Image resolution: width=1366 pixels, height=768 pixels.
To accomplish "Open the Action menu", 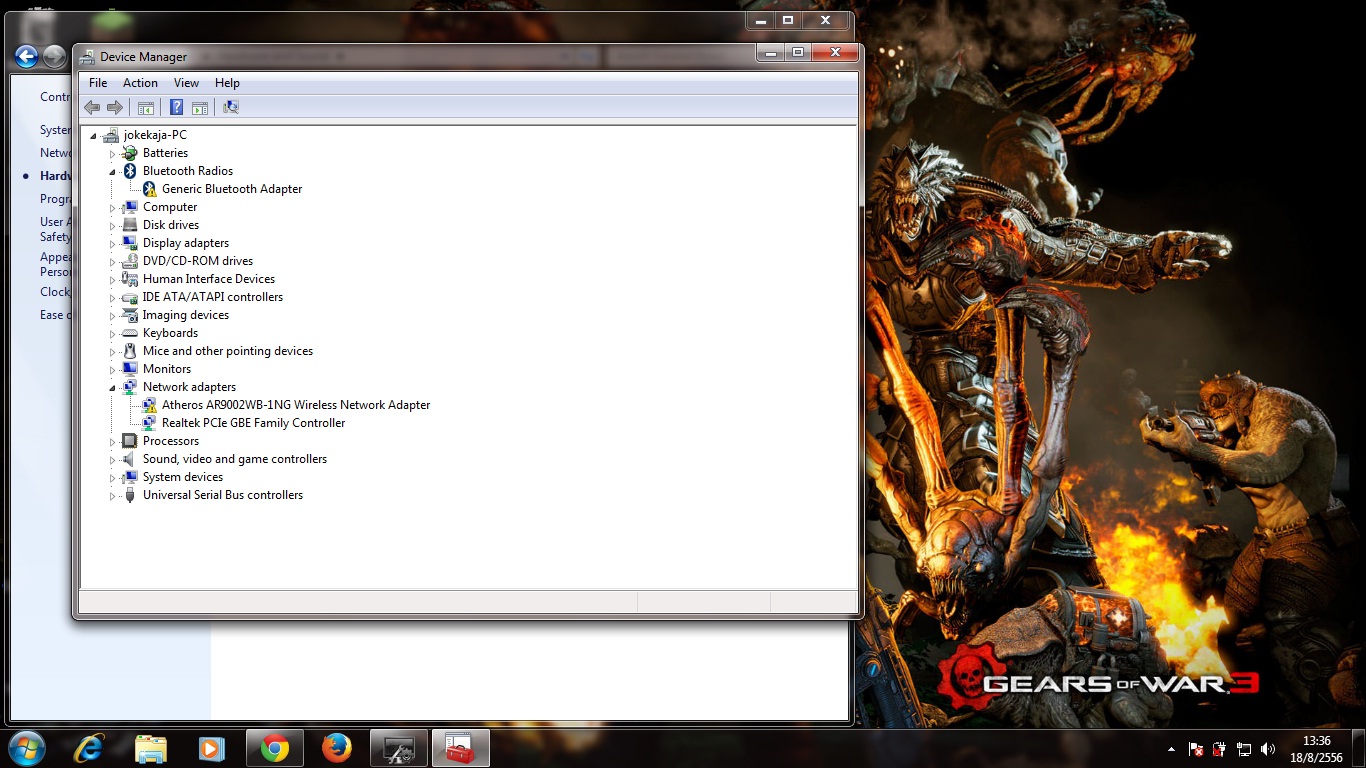I will 140,83.
